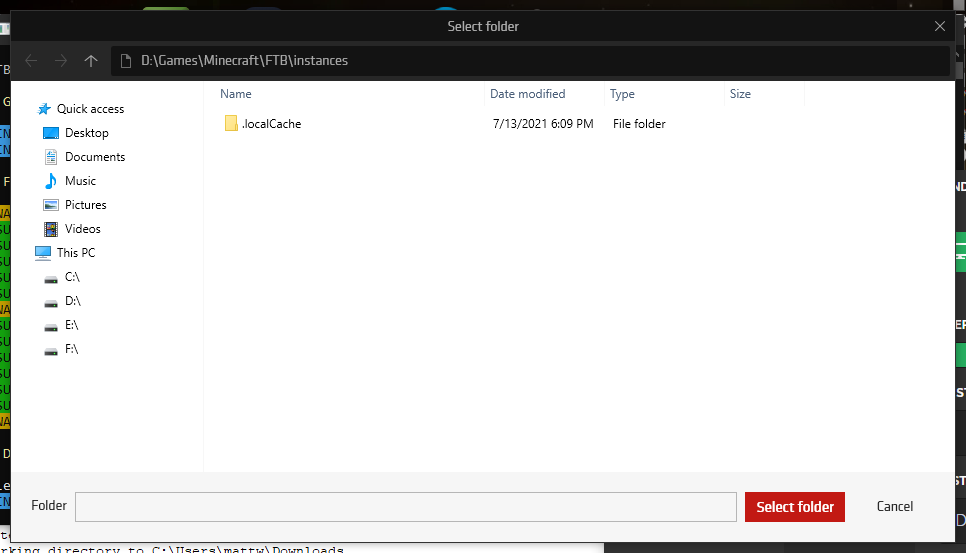Click the Pictures image icon

[51, 205]
